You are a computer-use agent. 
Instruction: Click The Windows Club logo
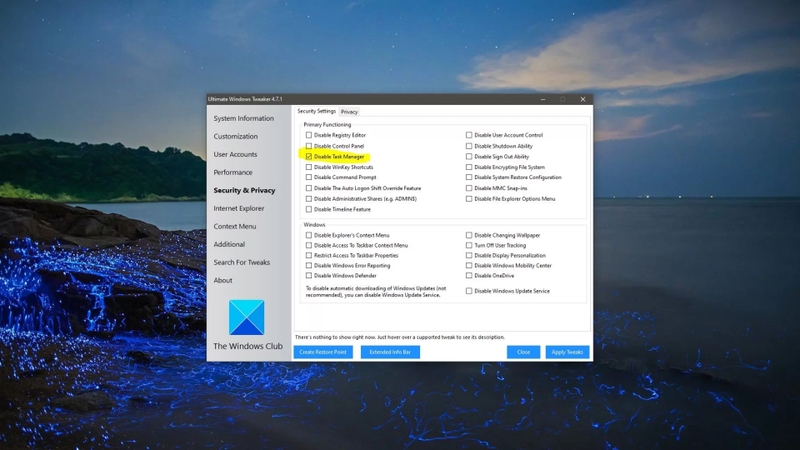(246, 317)
